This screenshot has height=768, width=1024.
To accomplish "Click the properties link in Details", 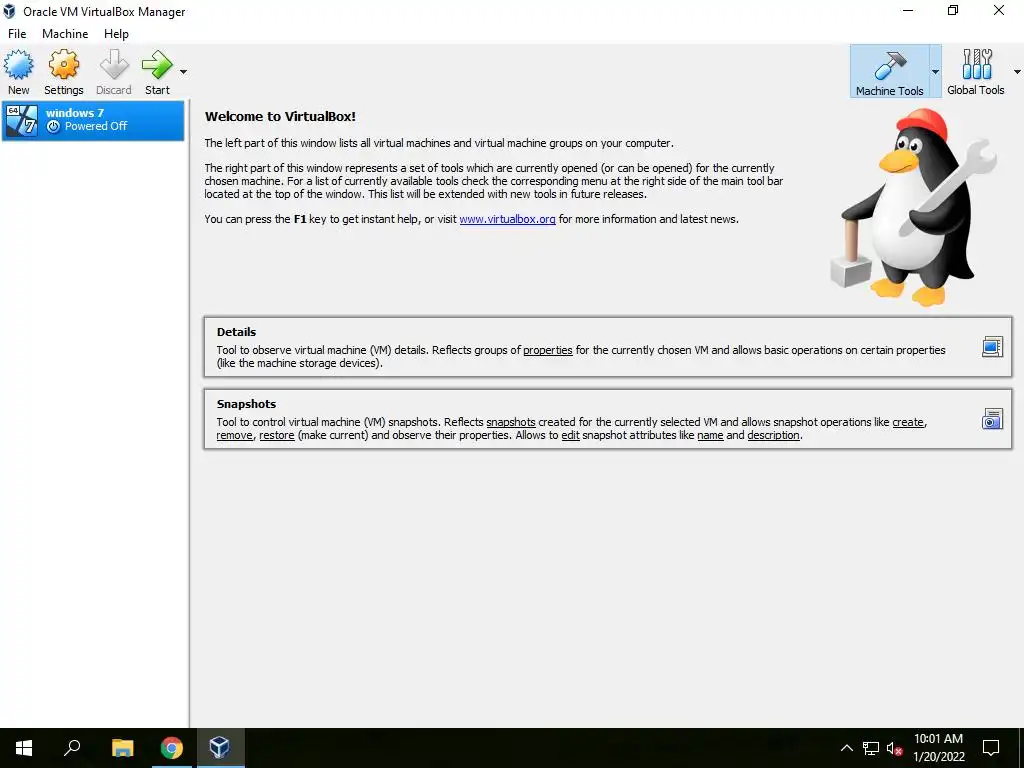I will coord(547,350).
